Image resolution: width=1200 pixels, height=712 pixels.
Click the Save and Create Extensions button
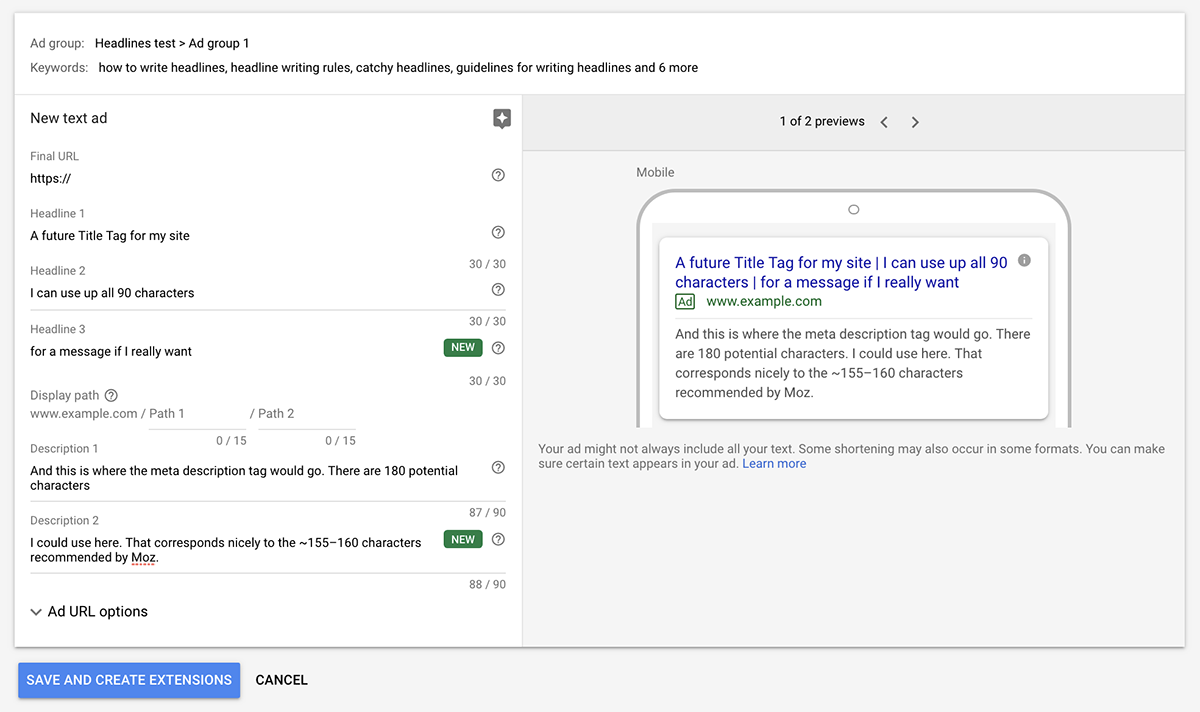point(128,680)
